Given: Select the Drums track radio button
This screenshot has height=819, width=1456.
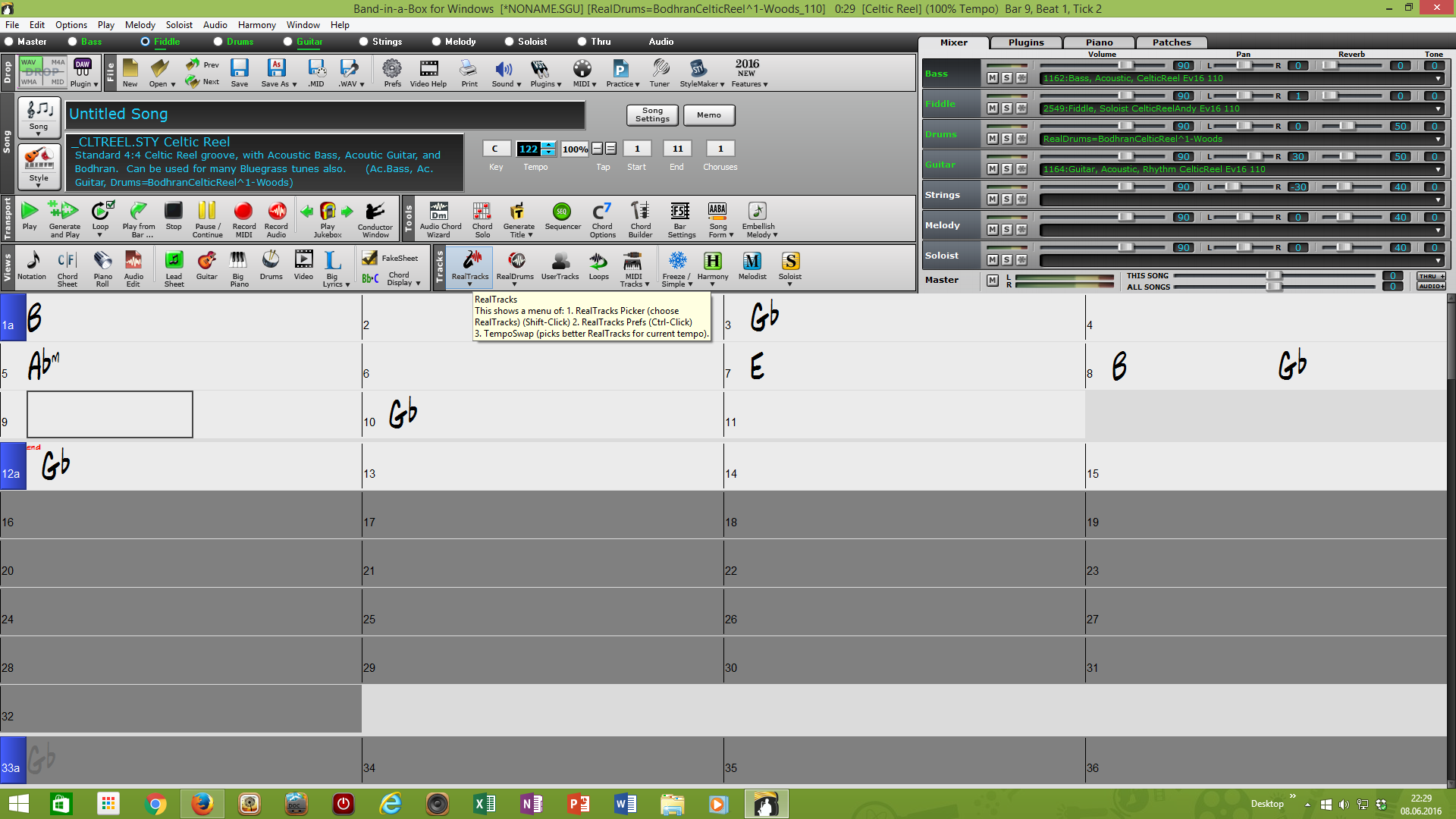Looking at the screenshot, I should pyautogui.click(x=218, y=42).
